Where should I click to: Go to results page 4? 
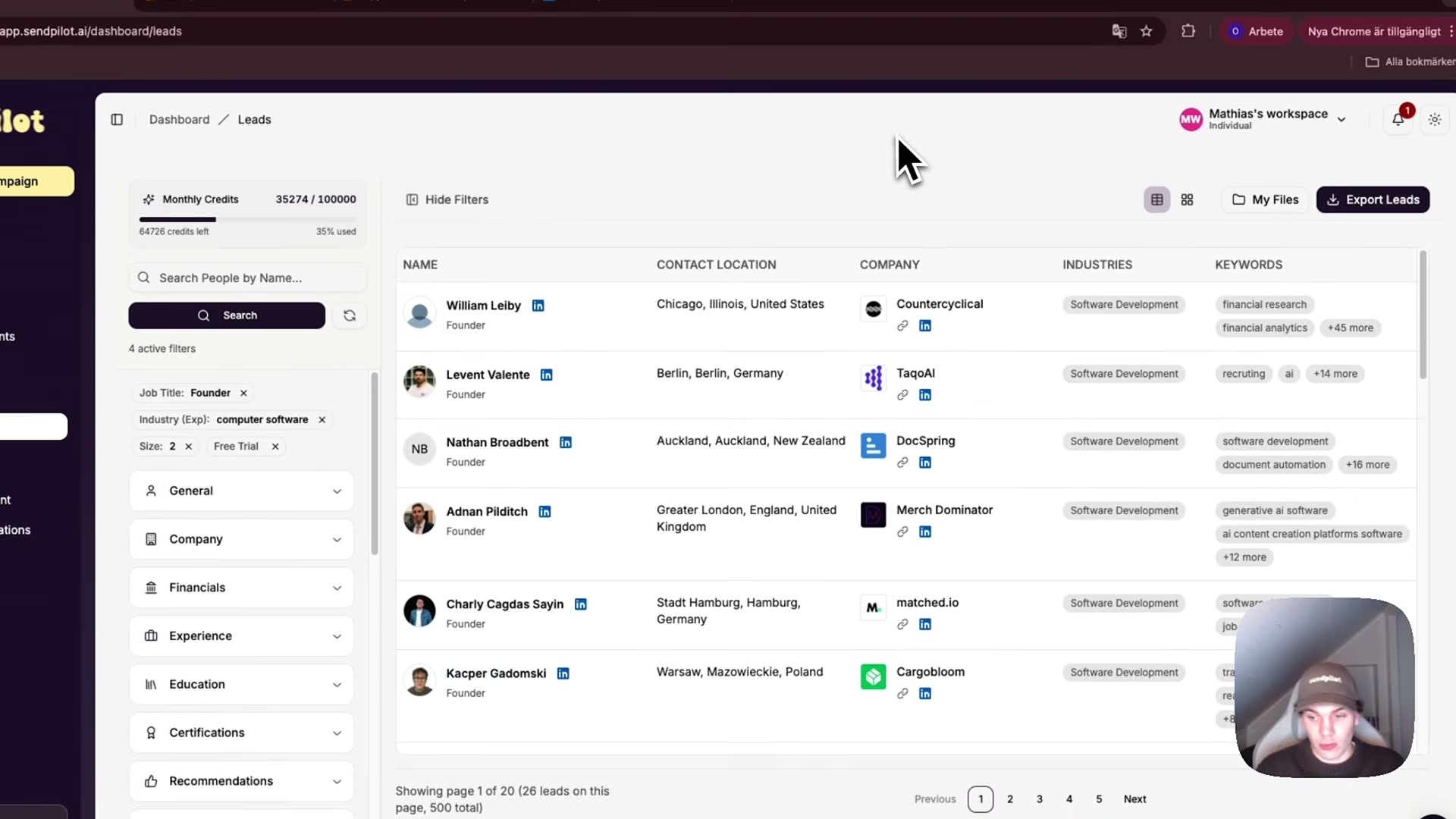[x=1069, y=799]
